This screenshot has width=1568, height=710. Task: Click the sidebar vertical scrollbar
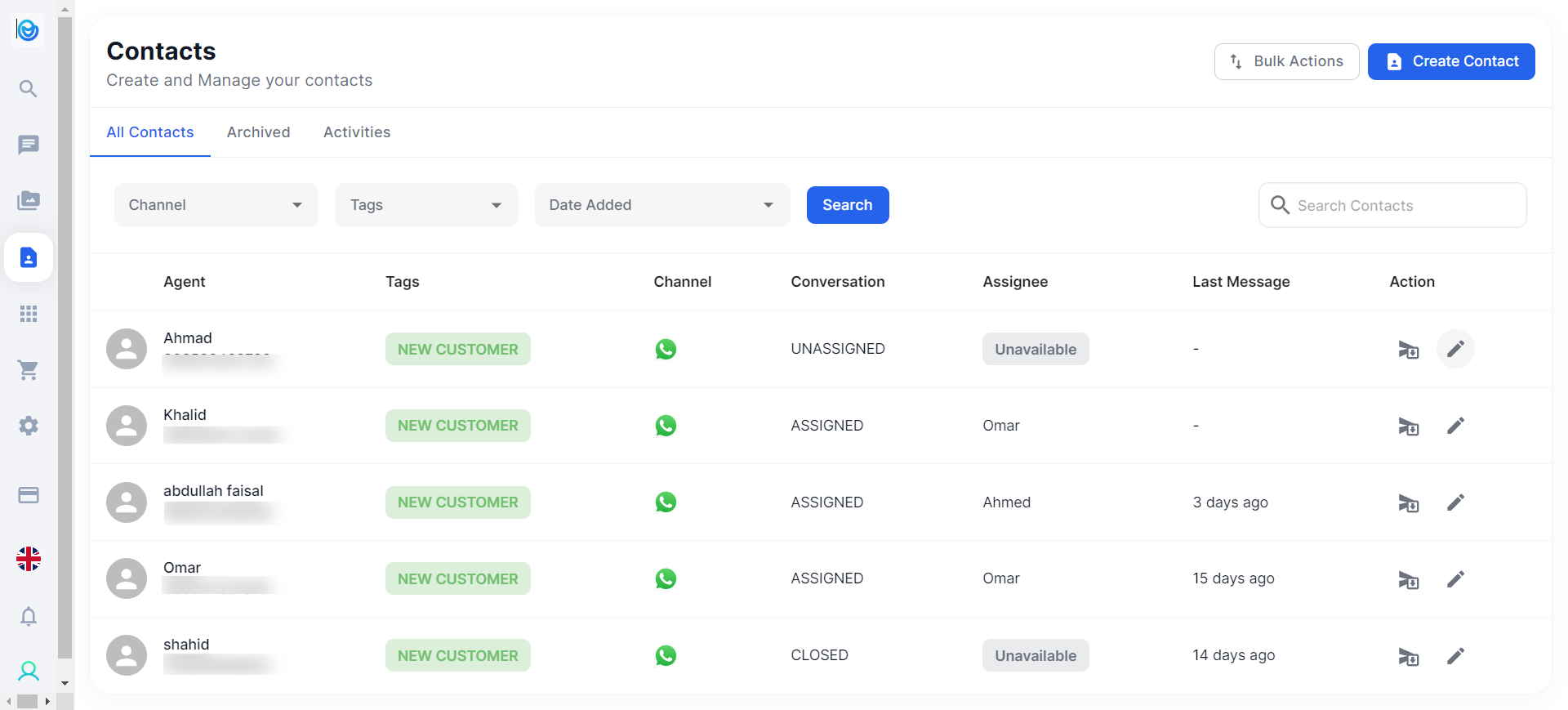[x=65, y=343]
